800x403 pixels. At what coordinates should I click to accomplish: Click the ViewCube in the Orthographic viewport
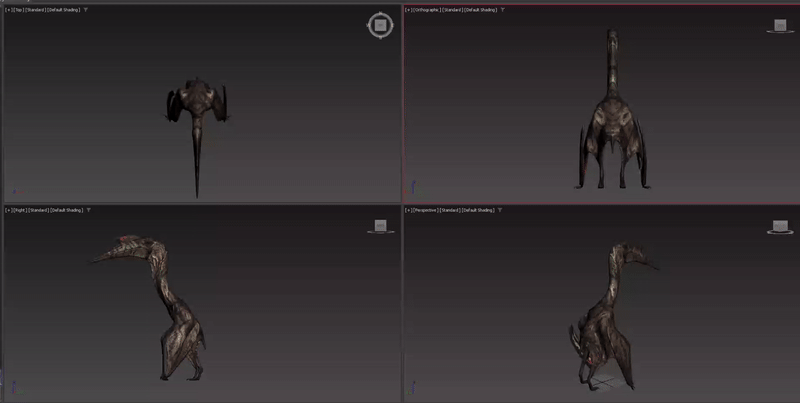(x=779, y=26)
